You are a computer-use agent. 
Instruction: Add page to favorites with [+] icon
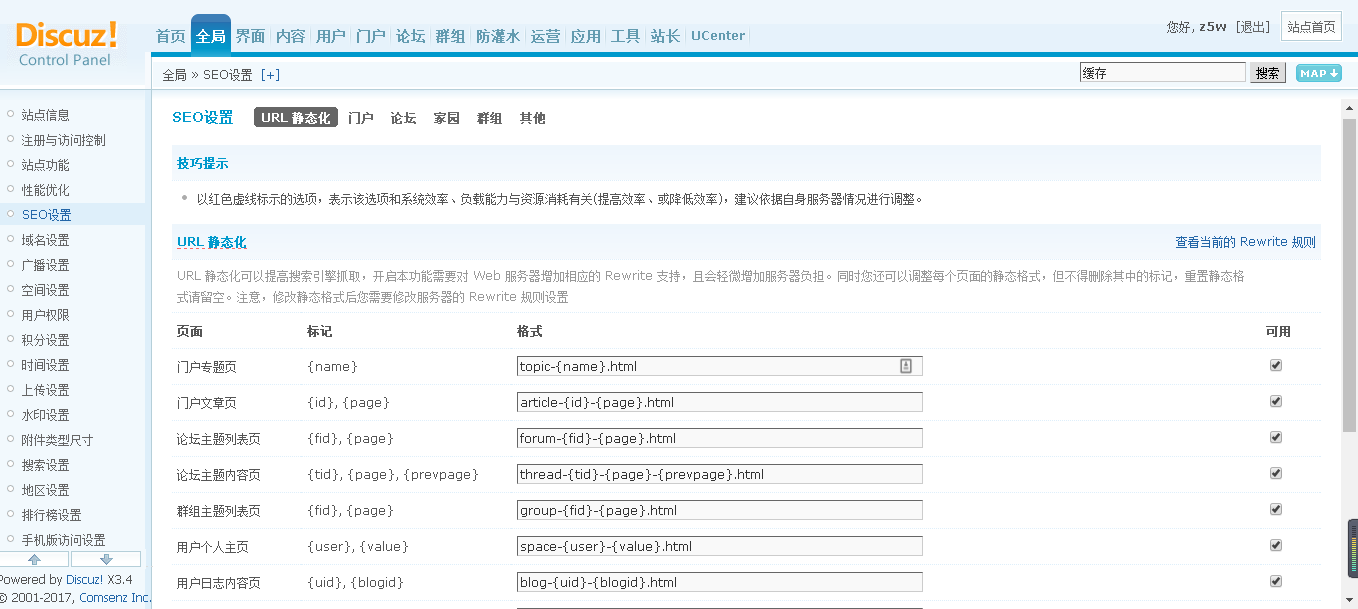pos(270,75)
